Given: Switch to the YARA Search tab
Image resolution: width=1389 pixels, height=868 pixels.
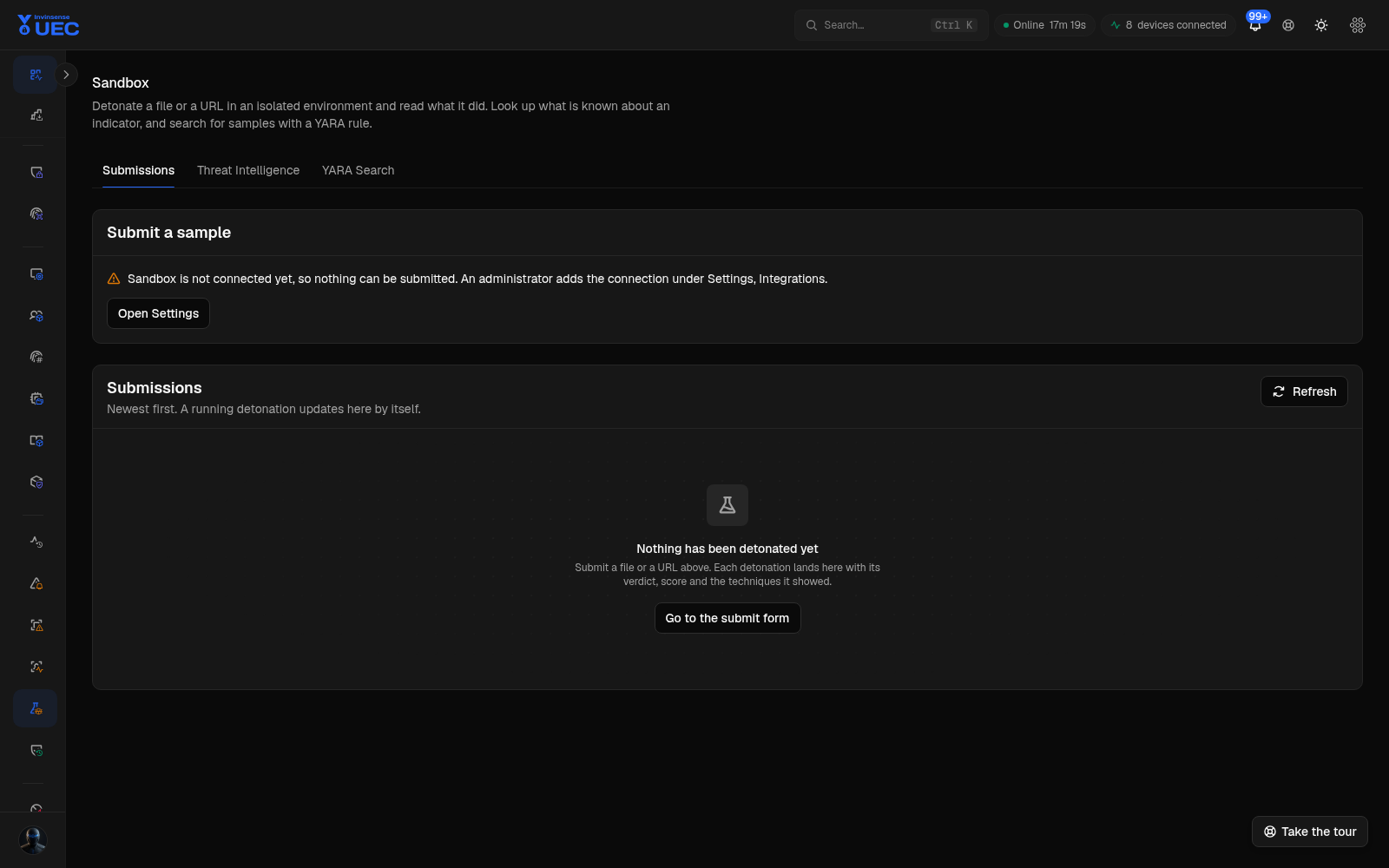Looking at the screenshot, I should (358, 170).
